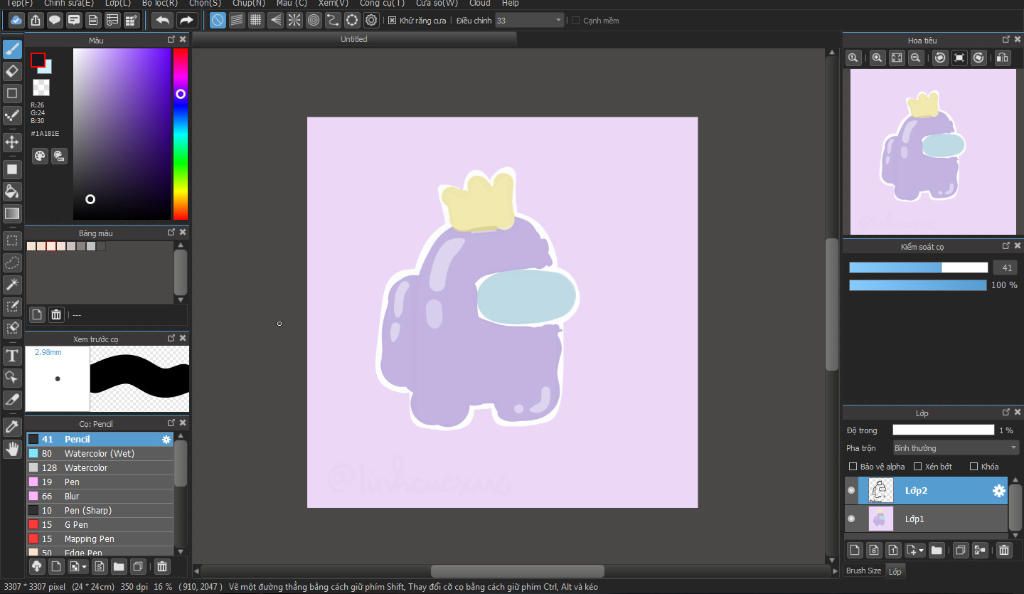Enable grid (crisscross) snap
The width and height of the screenshot is (1024, 594).
pos(256,20)
